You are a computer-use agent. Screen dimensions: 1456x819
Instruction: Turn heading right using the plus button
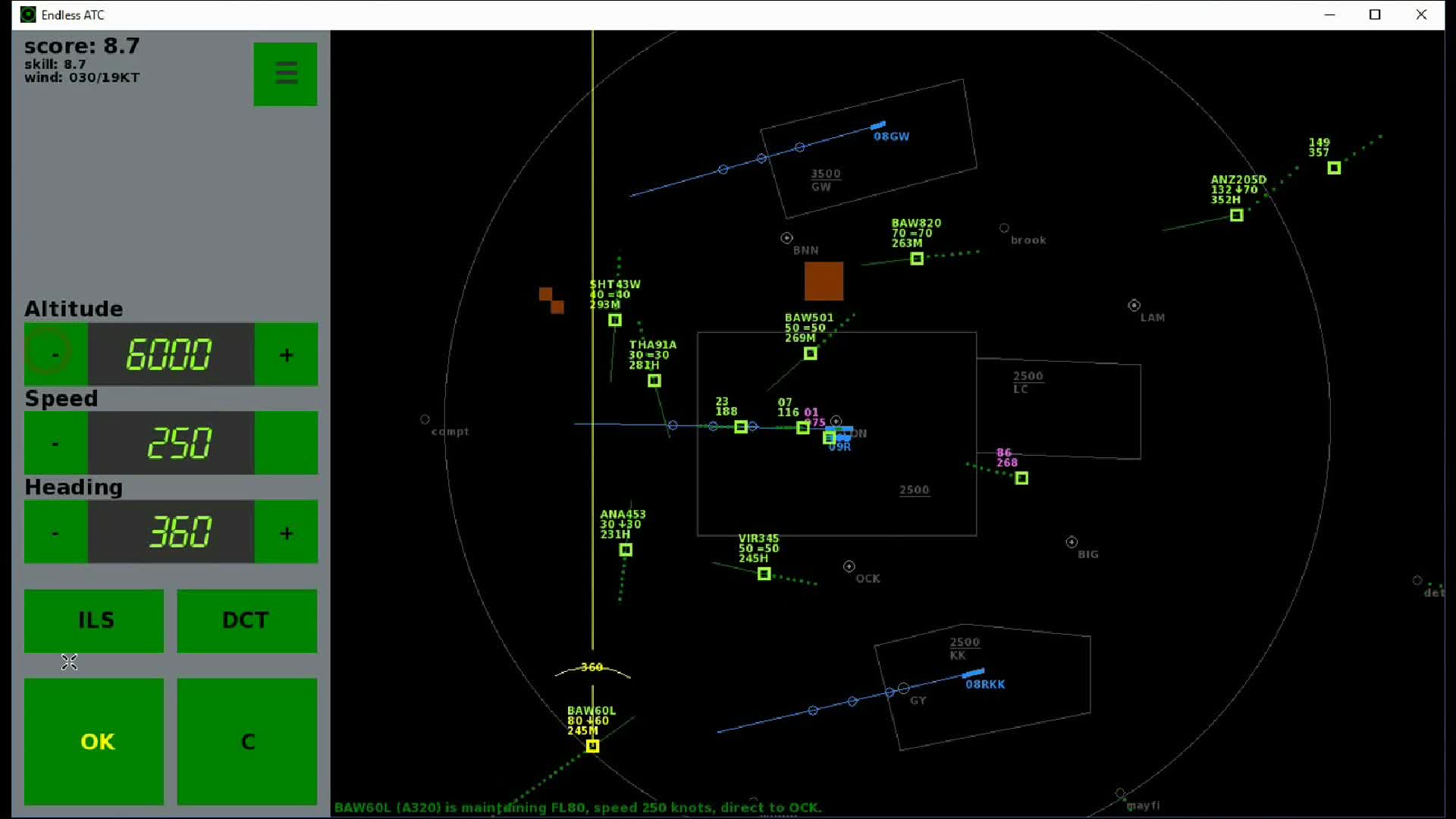(x=286, y=532)
